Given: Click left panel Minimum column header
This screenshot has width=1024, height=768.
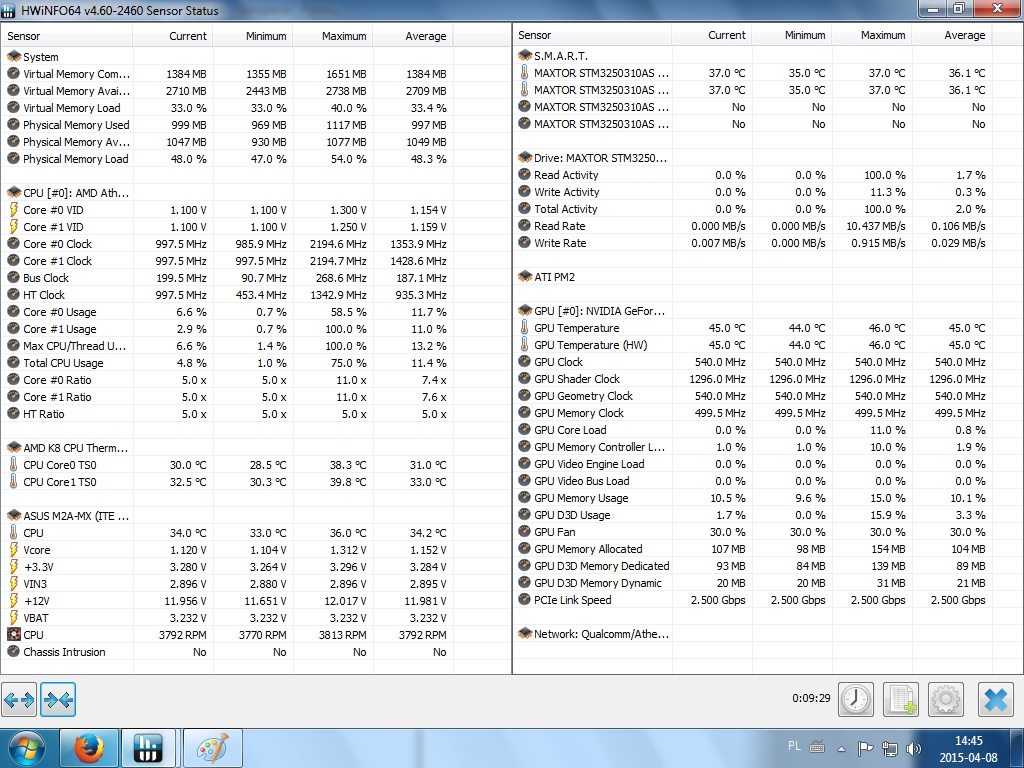Looking at the screenshot, I should point(253,36).
